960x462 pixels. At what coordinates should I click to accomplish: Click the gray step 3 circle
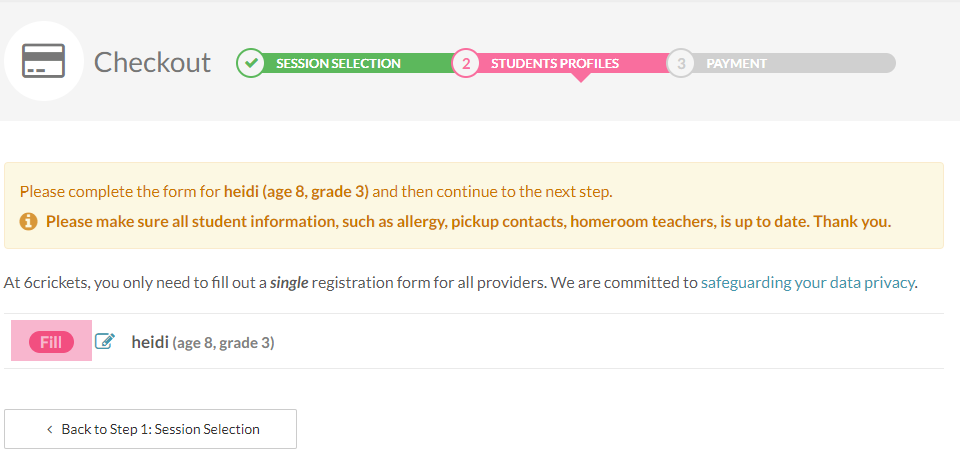point(681,63)
